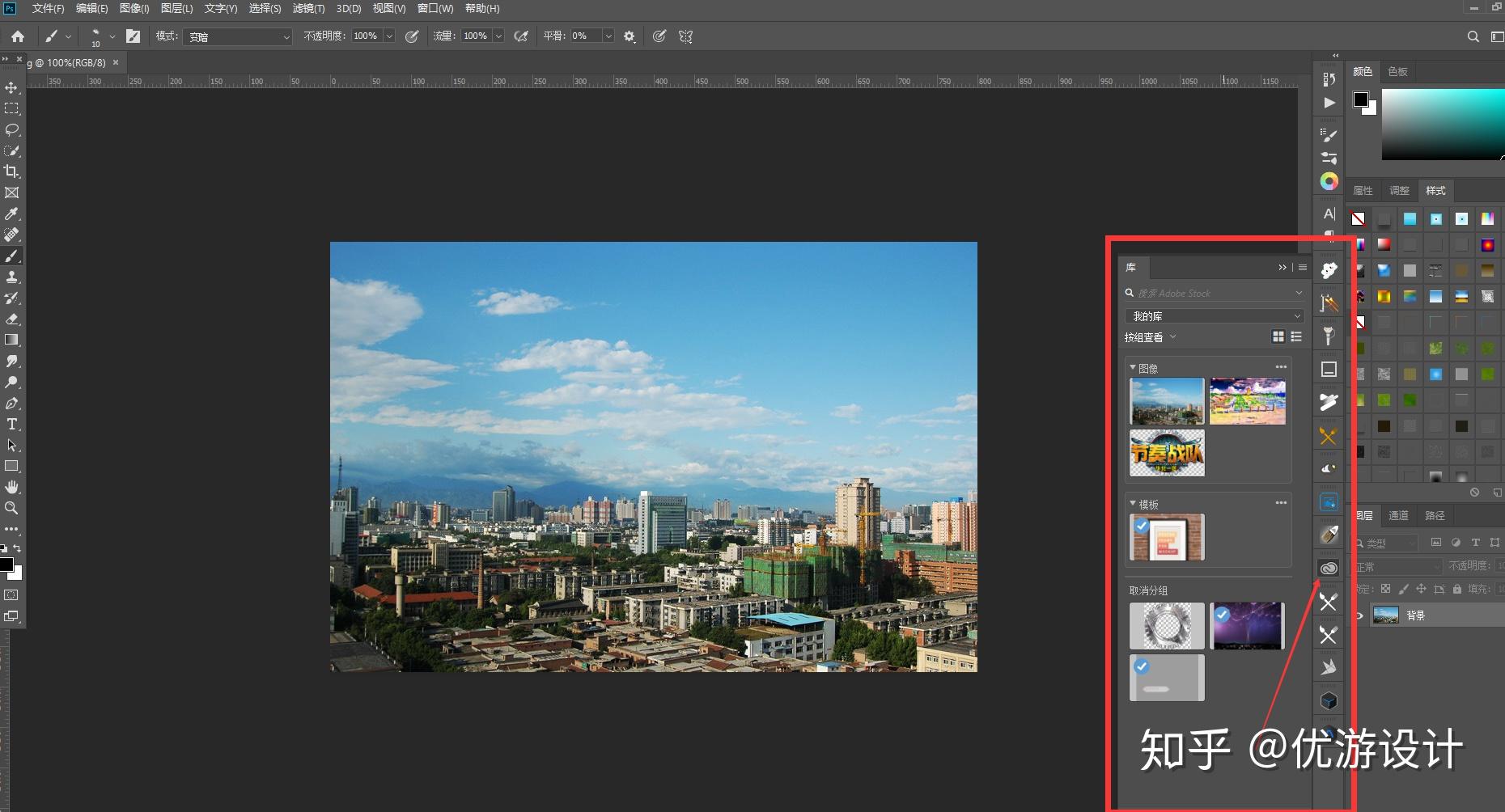
Task: Select the Horizontal Type tool
Action: (x=11, y=424)
